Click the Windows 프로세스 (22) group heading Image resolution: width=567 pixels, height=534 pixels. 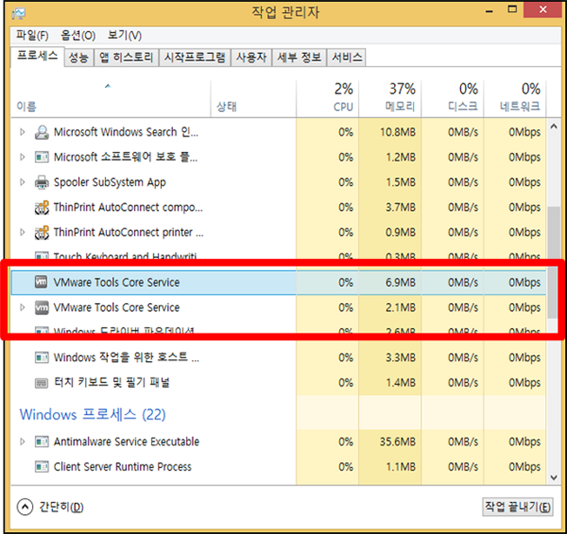tap(93, 414)
